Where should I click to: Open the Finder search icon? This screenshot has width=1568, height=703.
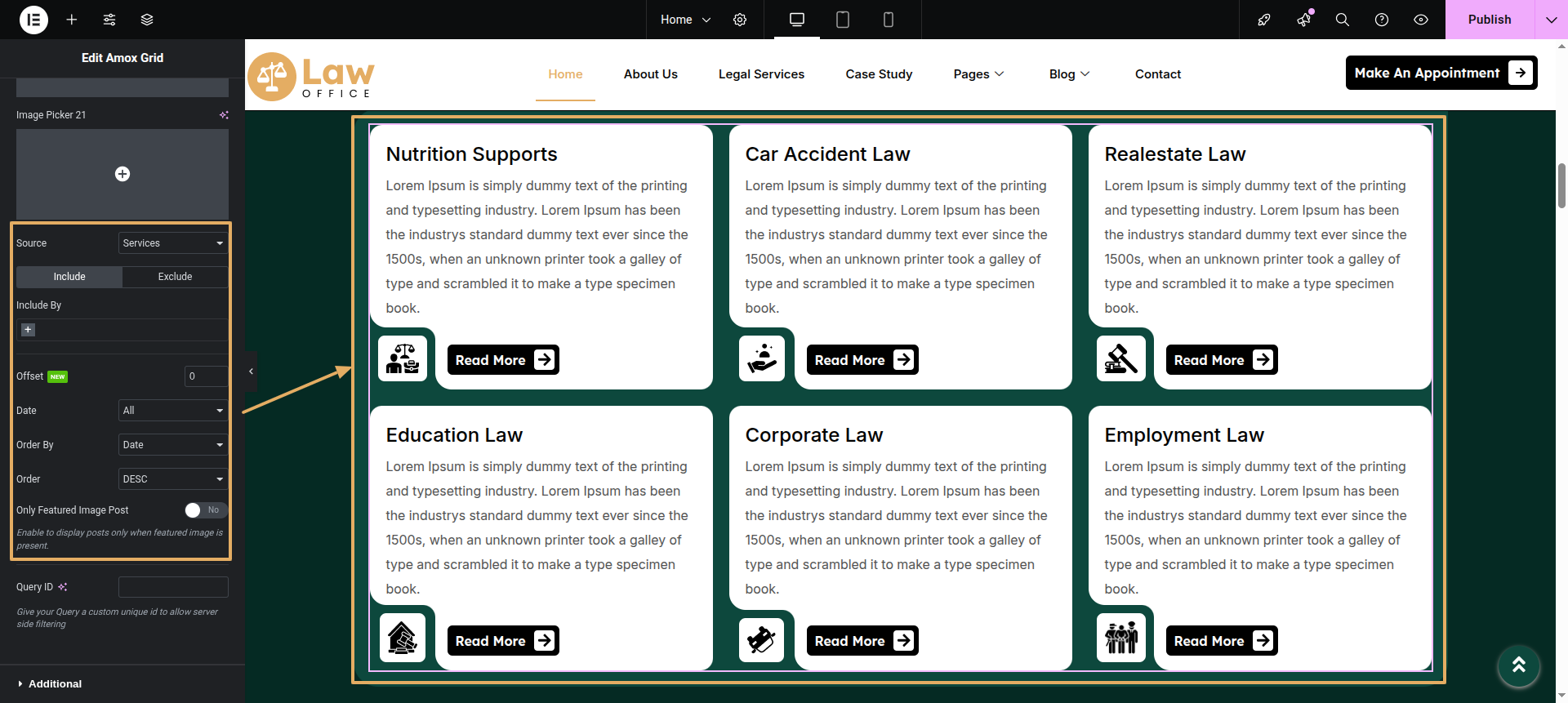[1342, 20]
